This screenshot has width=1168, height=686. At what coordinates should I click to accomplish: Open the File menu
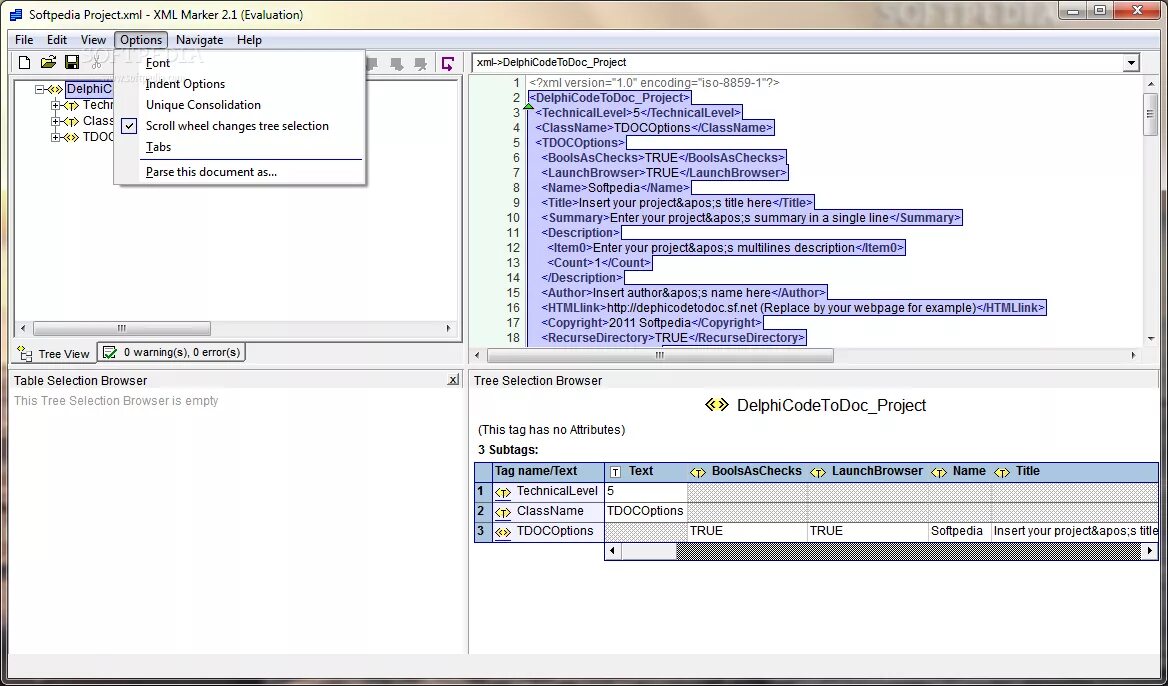pyautogui.click(x=24, y=40)
